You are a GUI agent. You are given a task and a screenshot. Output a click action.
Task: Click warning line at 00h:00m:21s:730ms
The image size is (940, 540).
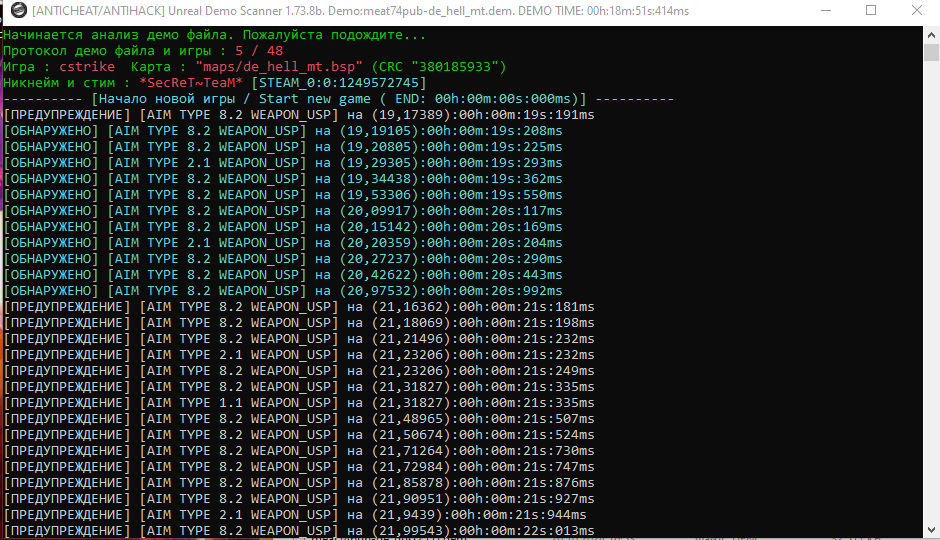click(299, 451)
